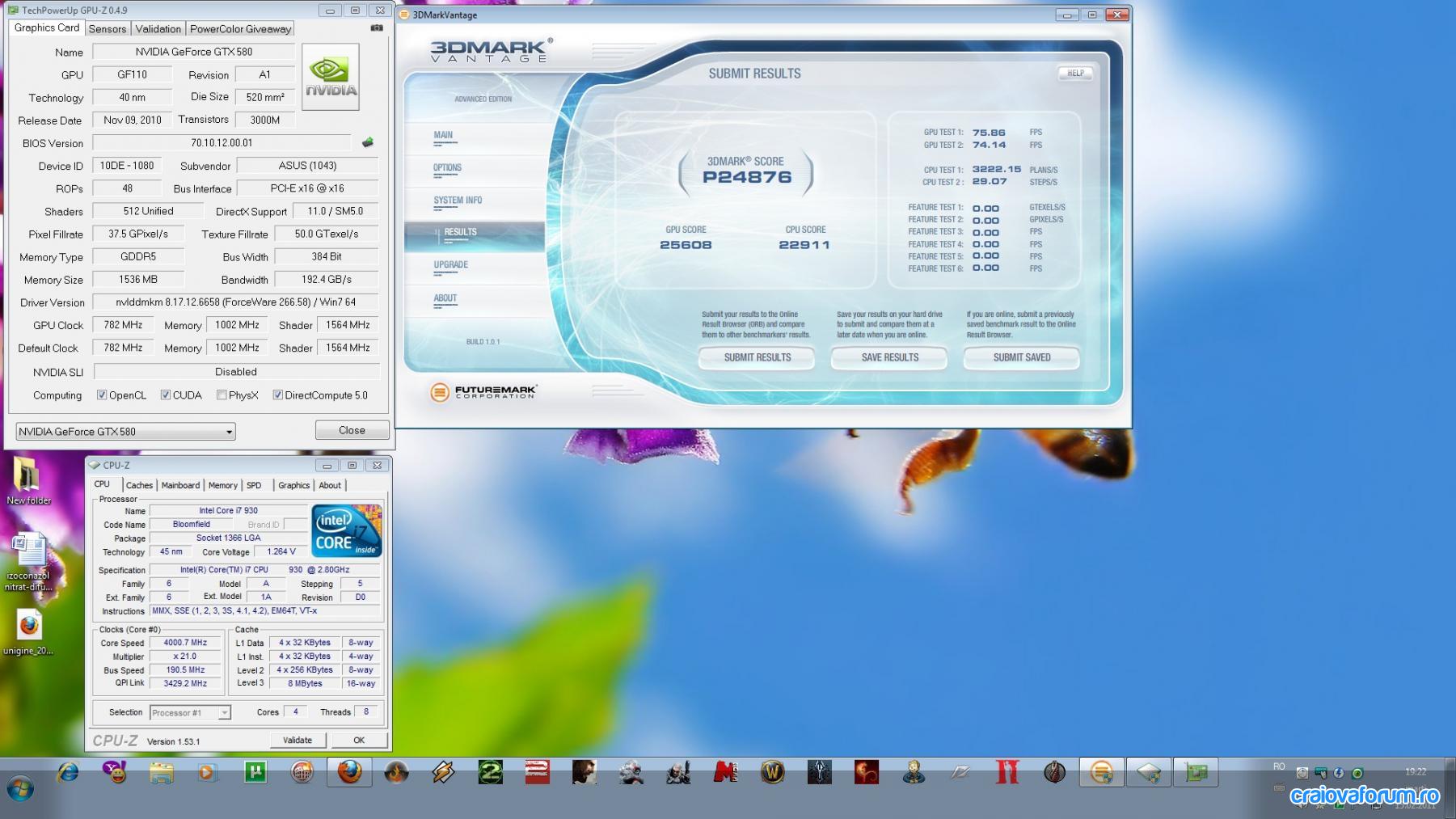
Task: Click the Specification field in CPU-Z
Action: 264,570
